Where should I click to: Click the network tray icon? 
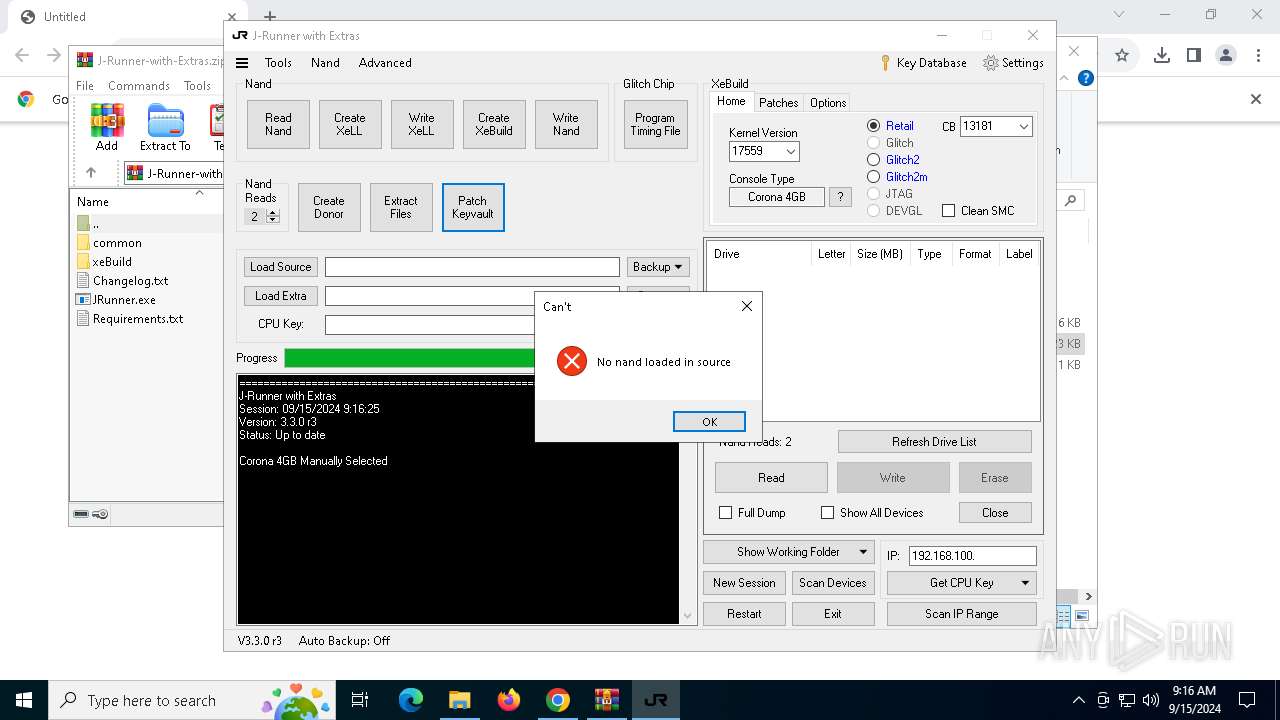coord(1127,700)
